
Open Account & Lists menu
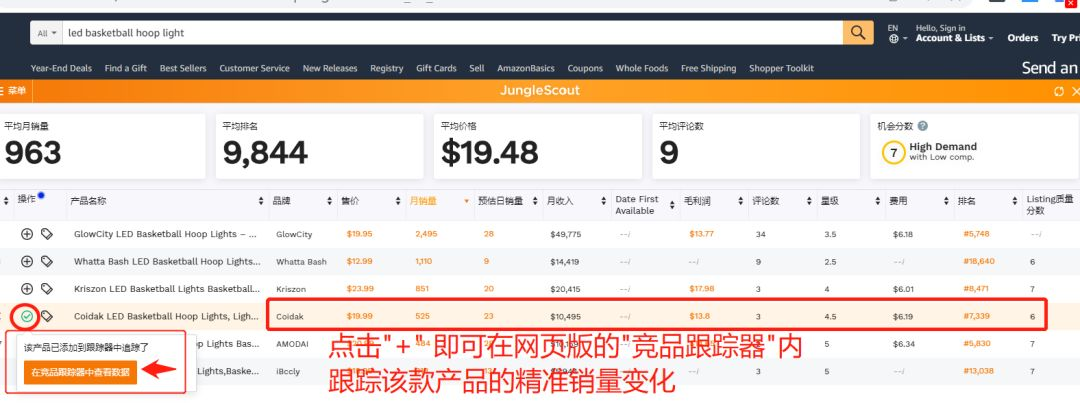point(955,34)
